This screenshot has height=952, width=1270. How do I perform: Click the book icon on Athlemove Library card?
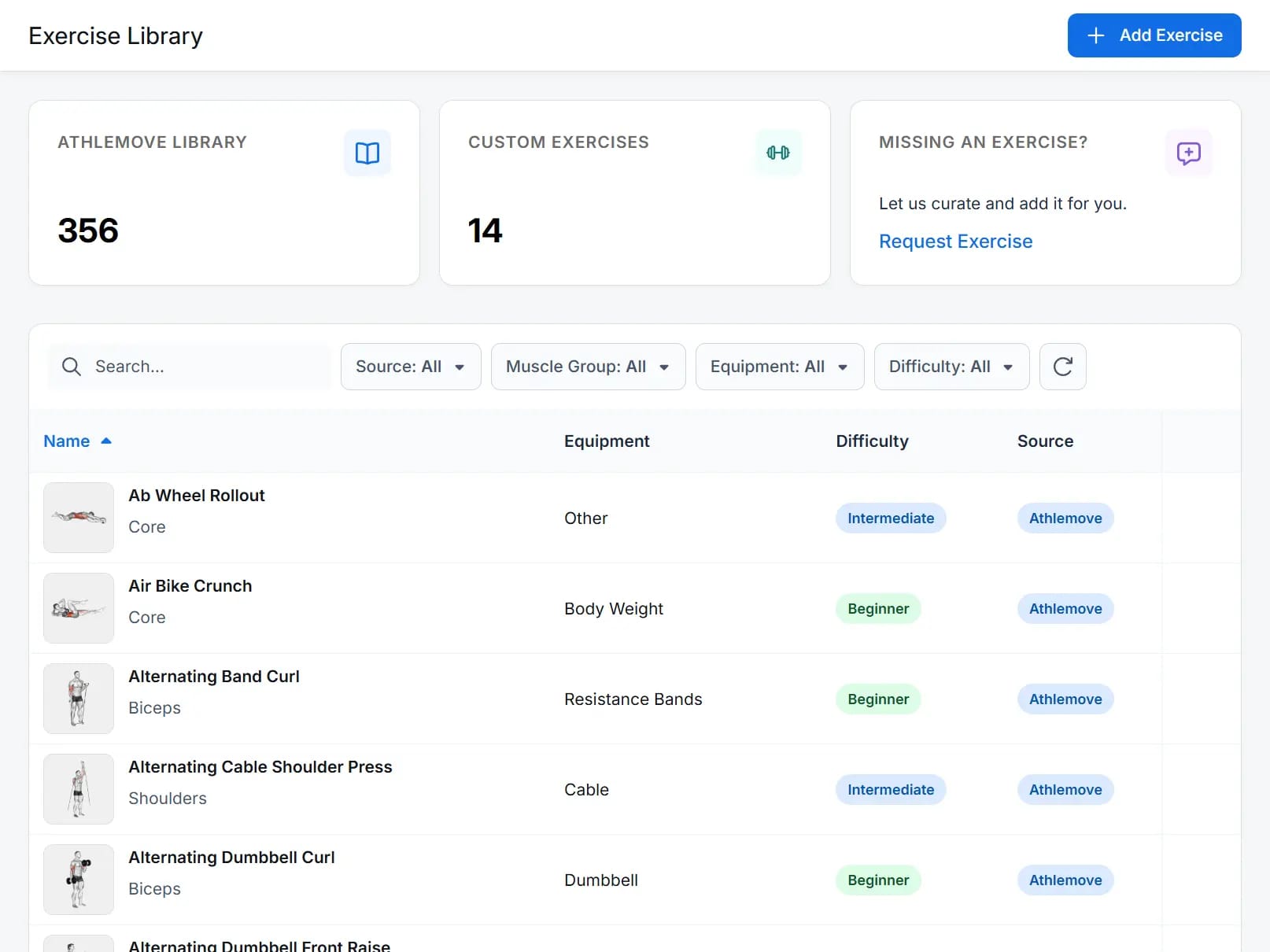coord(367,153)
